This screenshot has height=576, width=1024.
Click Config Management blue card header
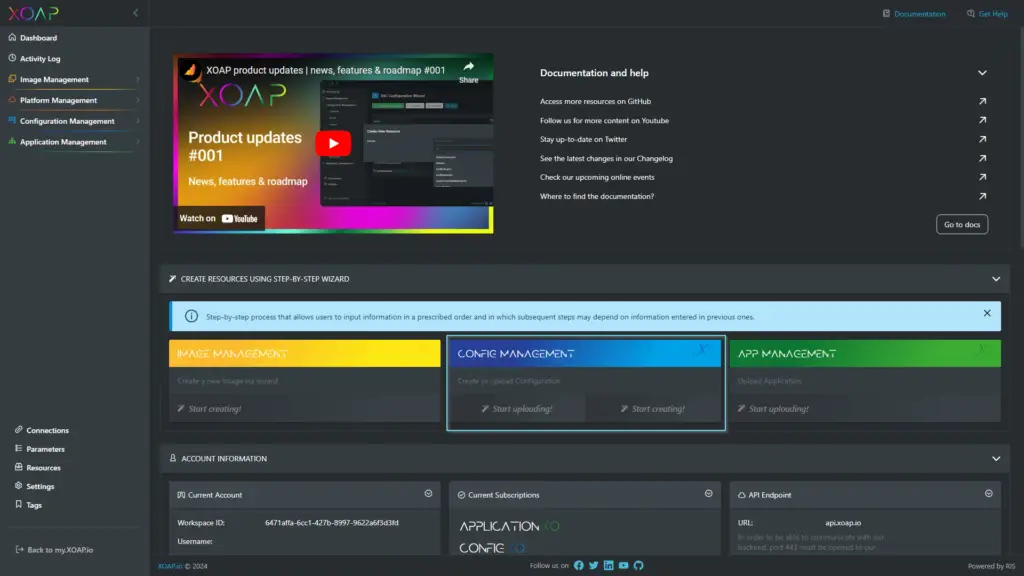tap(585, 353)
